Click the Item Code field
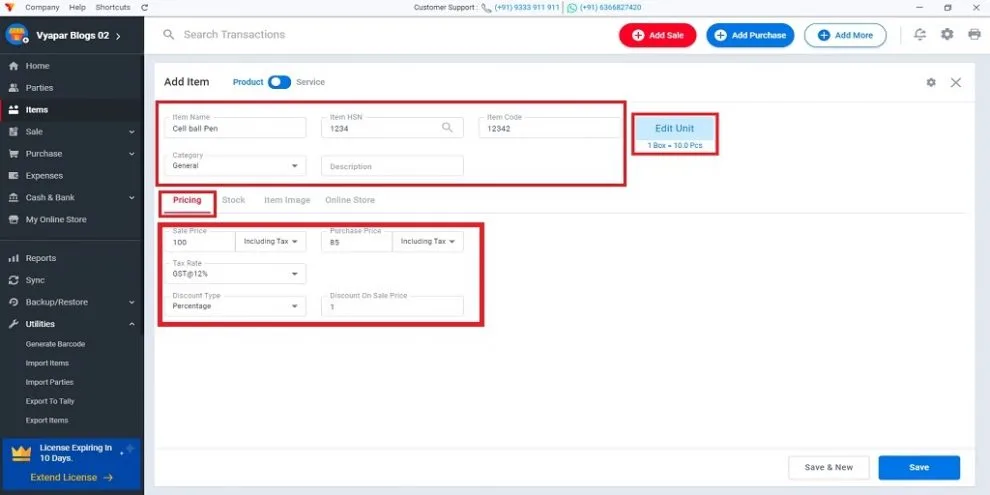Image resolution: width=990 pixels, height=495 pixels. point(549,128)
